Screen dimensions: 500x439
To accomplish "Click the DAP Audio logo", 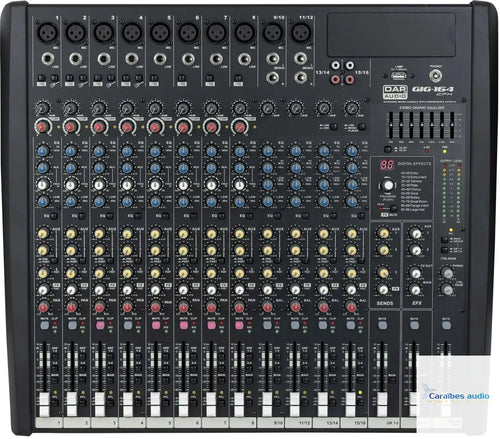I will tap(395, 92).
